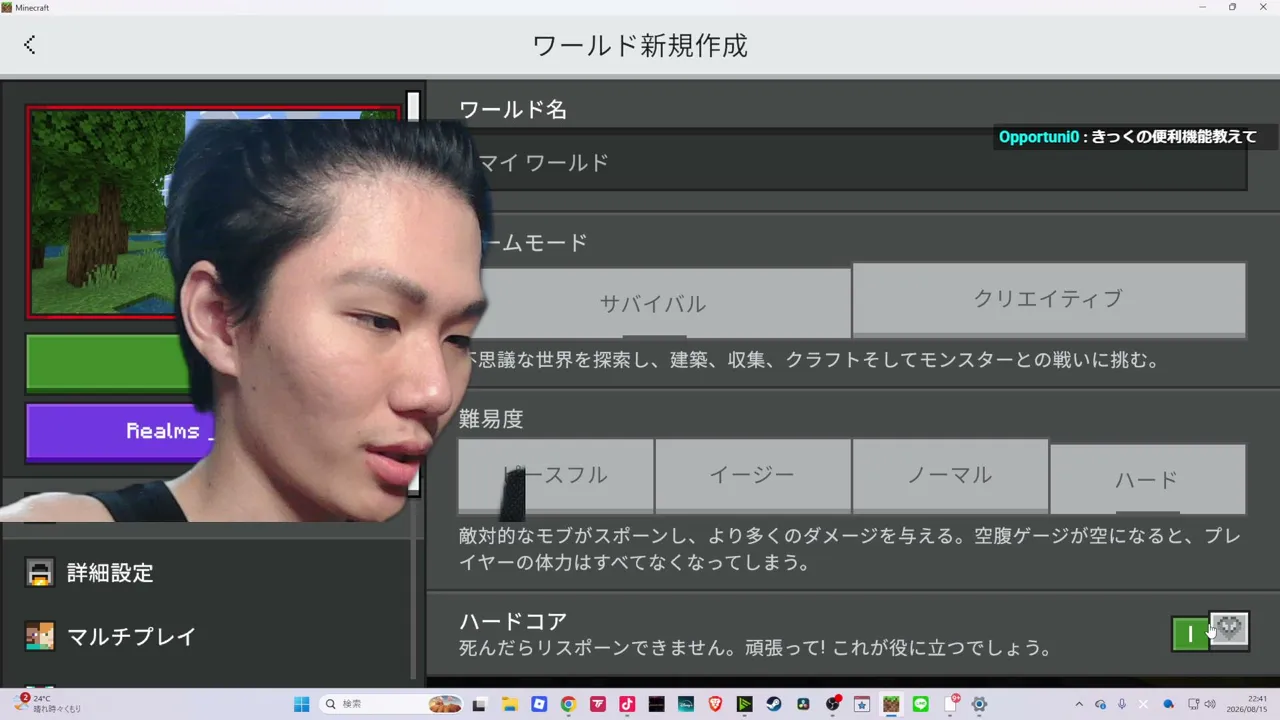Open Steam from the taskbar
This screenshot has height=720, width=1280.
[774, 704]
